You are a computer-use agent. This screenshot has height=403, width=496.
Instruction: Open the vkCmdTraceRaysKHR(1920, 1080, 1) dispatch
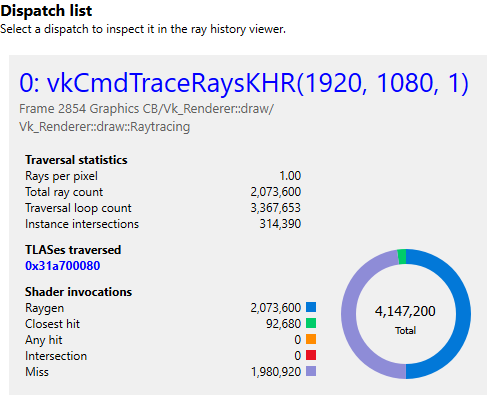[244, 83]
